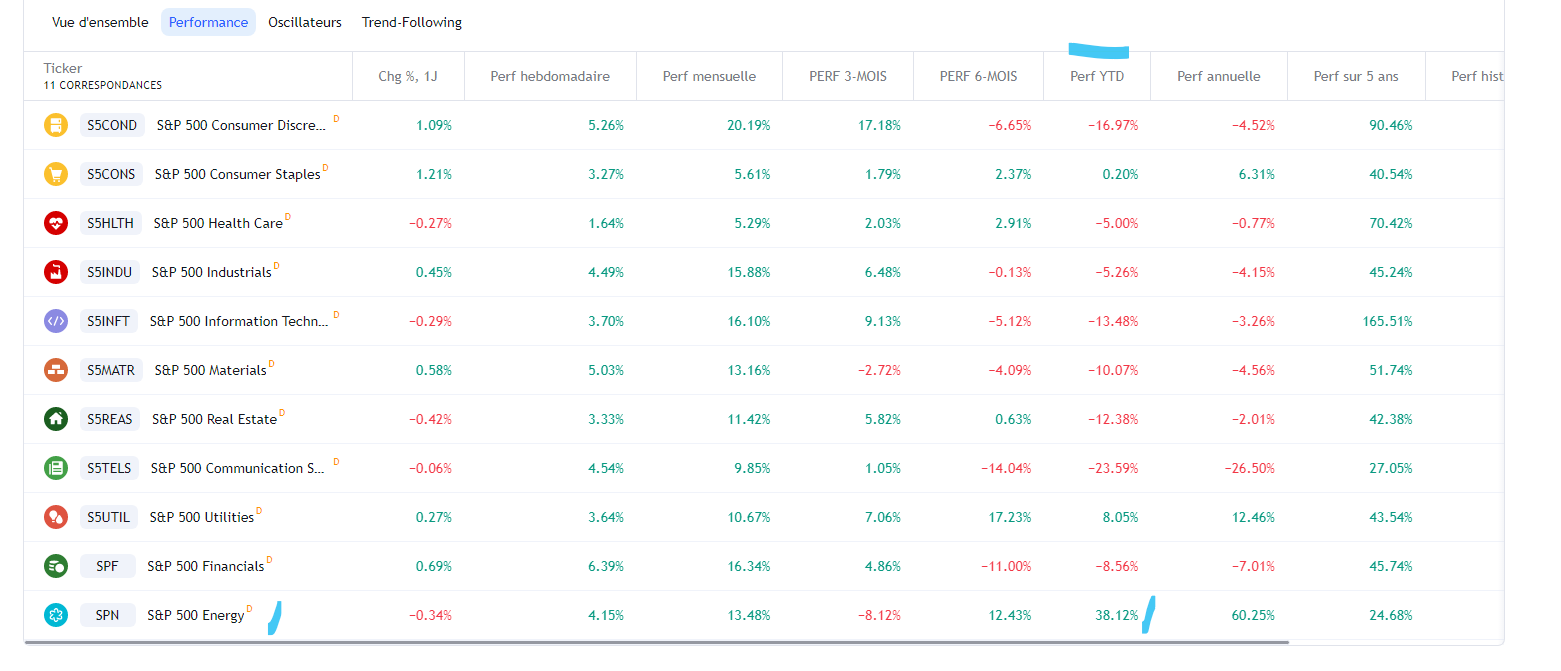Screen dimensions: 1561x671
Task: Click the S5REAS Real Estate house icon
Action: coord(55,419)
